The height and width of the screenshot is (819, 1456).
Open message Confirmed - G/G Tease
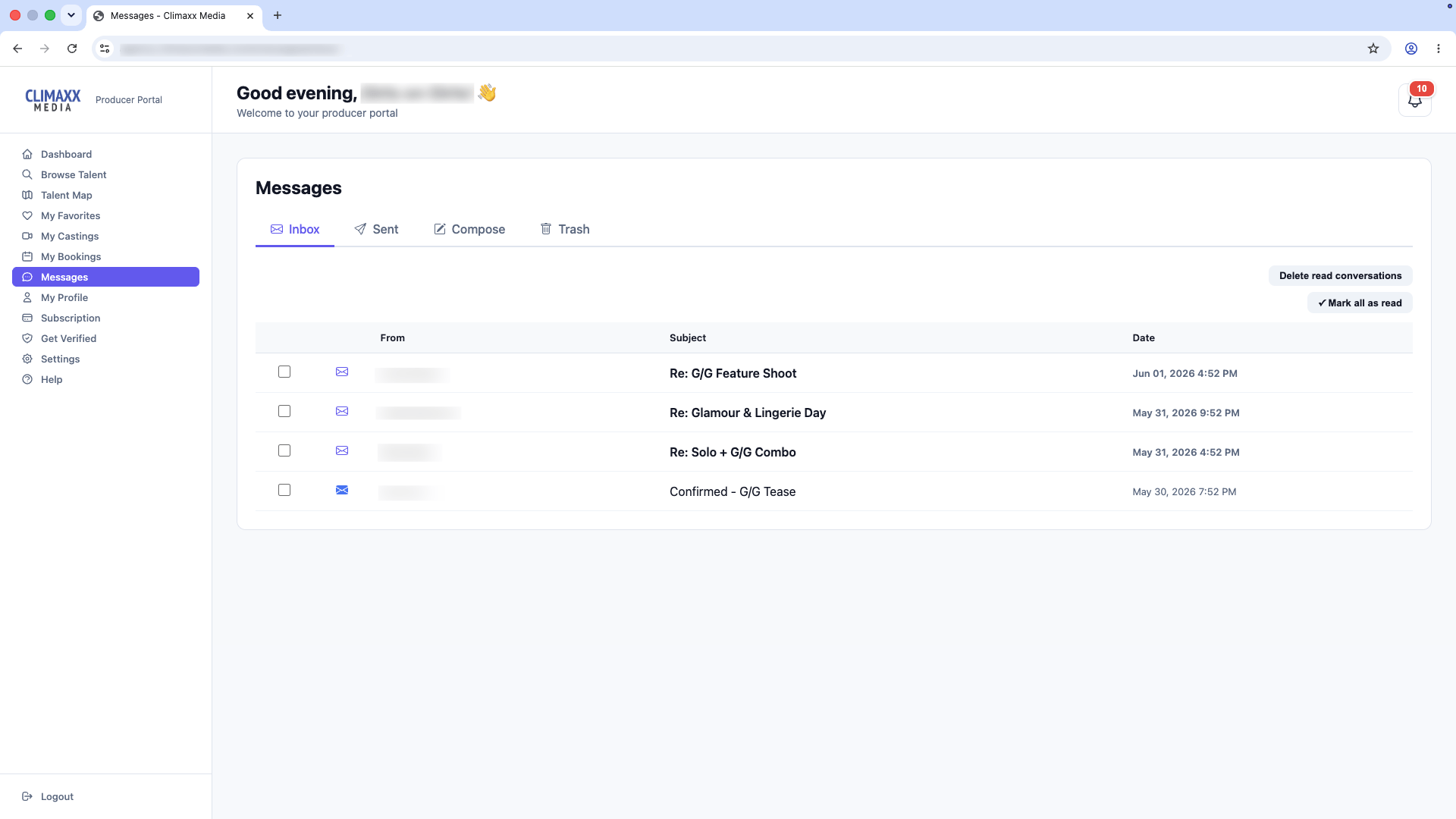click(x=733, y=491)
